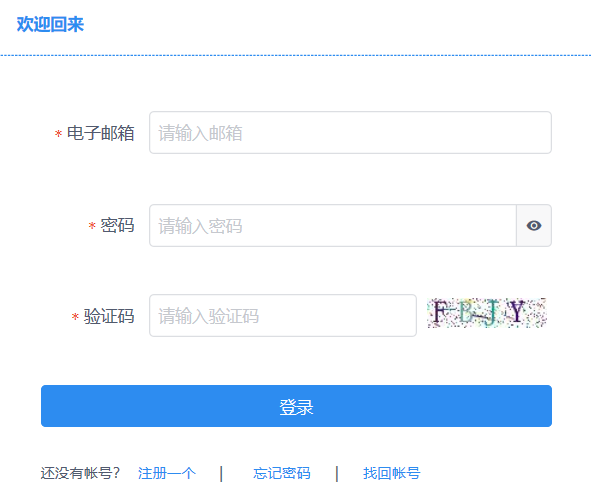Click the separator bar before 找回帐号

(337, 474)
